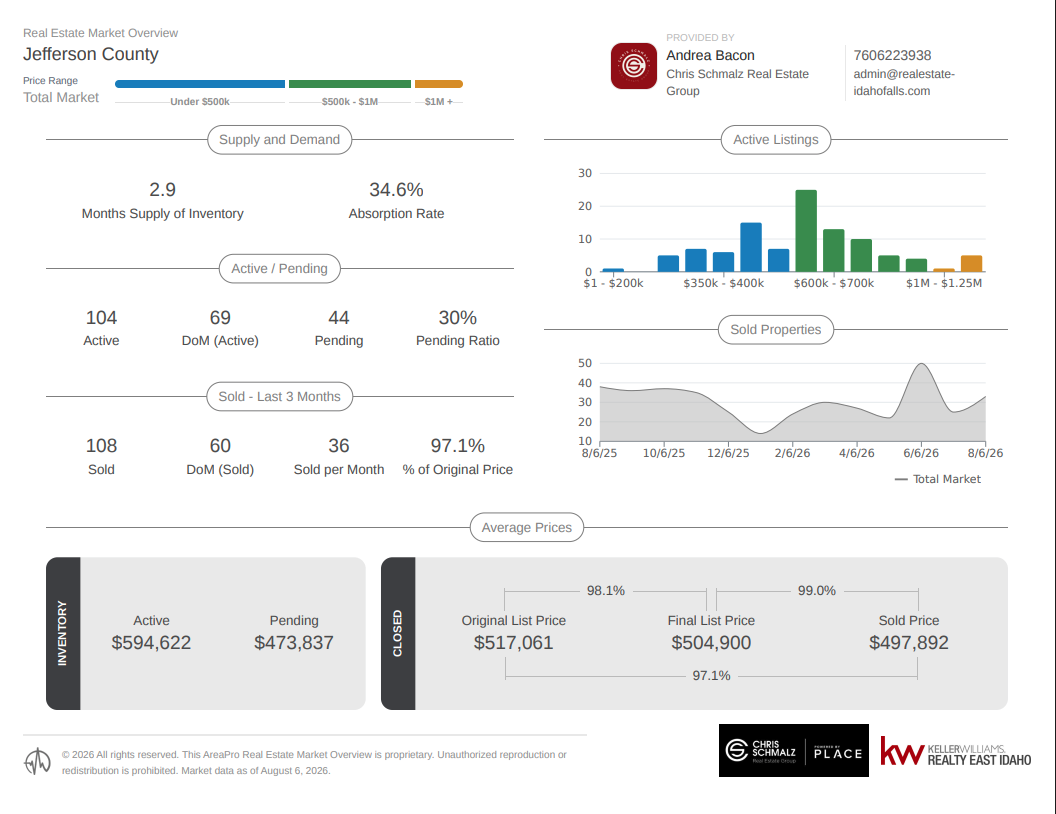Click the 69 DoM (Active) value
1056x814 pixels.
coord(220,318)
